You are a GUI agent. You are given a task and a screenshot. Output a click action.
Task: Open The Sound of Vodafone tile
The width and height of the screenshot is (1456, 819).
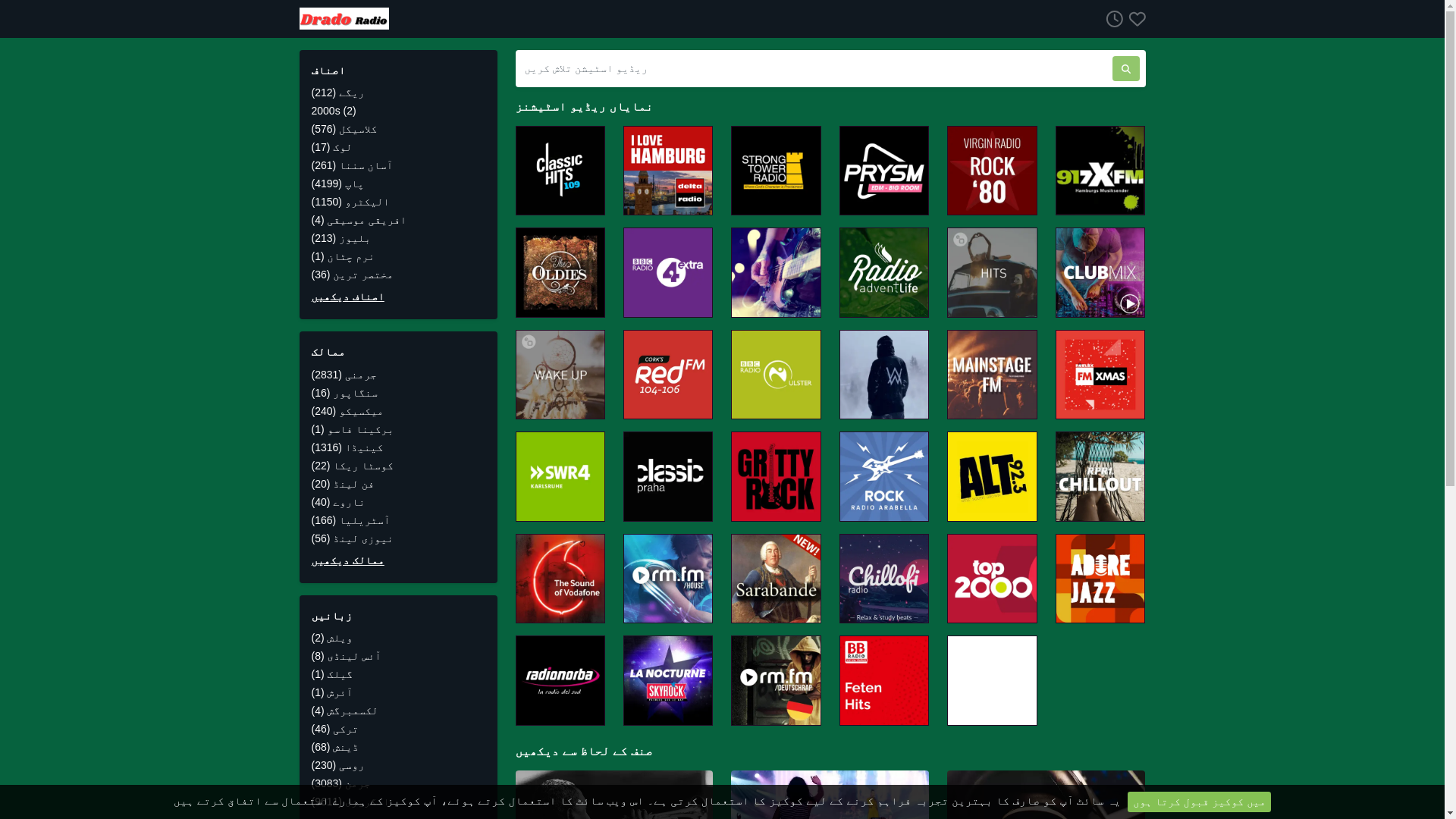[x=560, y=579]
